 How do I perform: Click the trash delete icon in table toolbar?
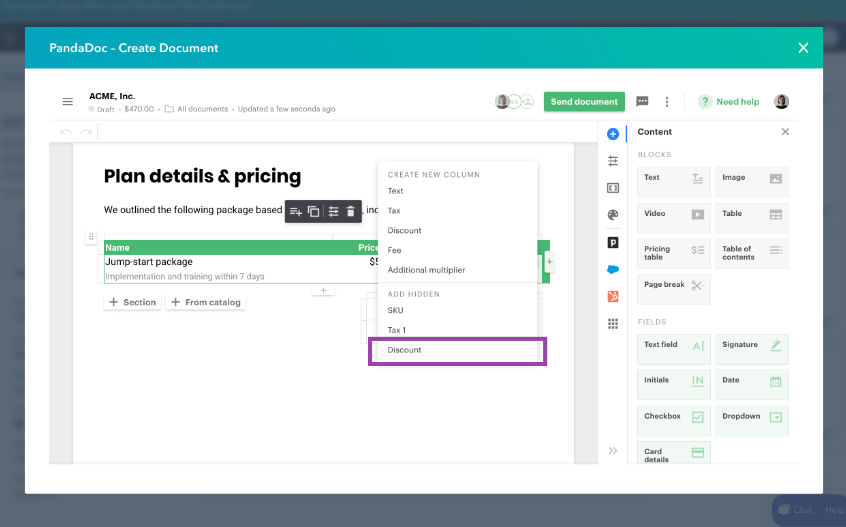tap(351, 211)
